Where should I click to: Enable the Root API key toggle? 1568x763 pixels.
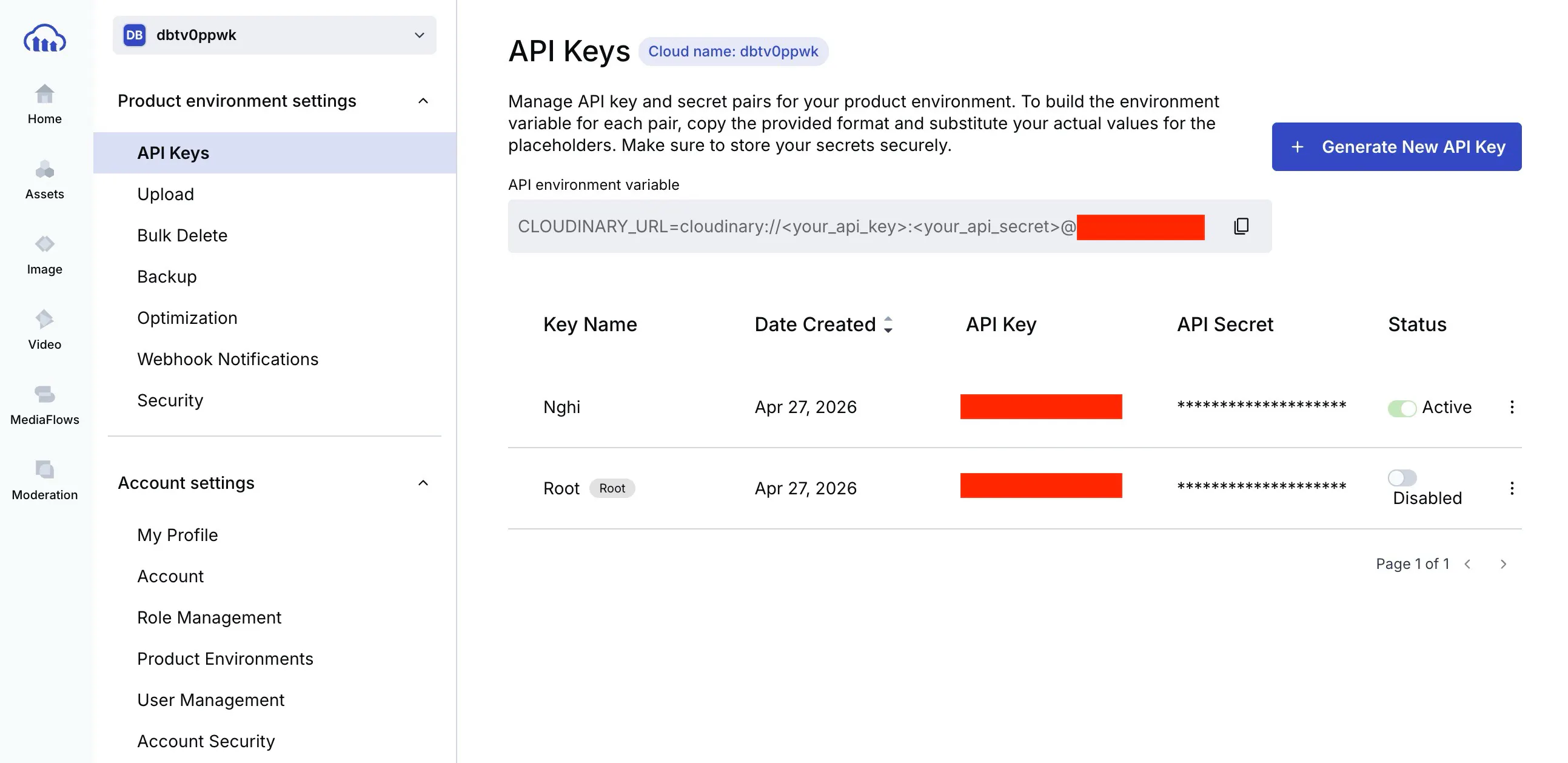[x=1401, y=477]
